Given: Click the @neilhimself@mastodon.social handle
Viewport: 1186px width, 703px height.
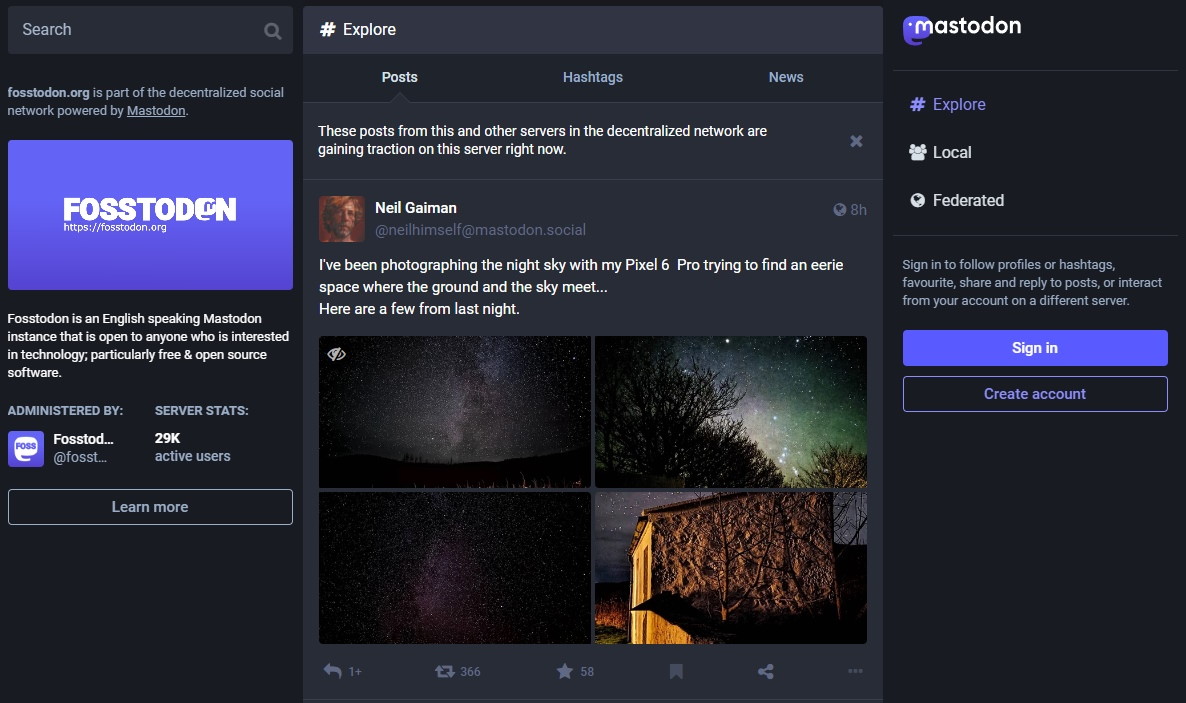Looking at the screenshot, I should click(x=480, y=230).
